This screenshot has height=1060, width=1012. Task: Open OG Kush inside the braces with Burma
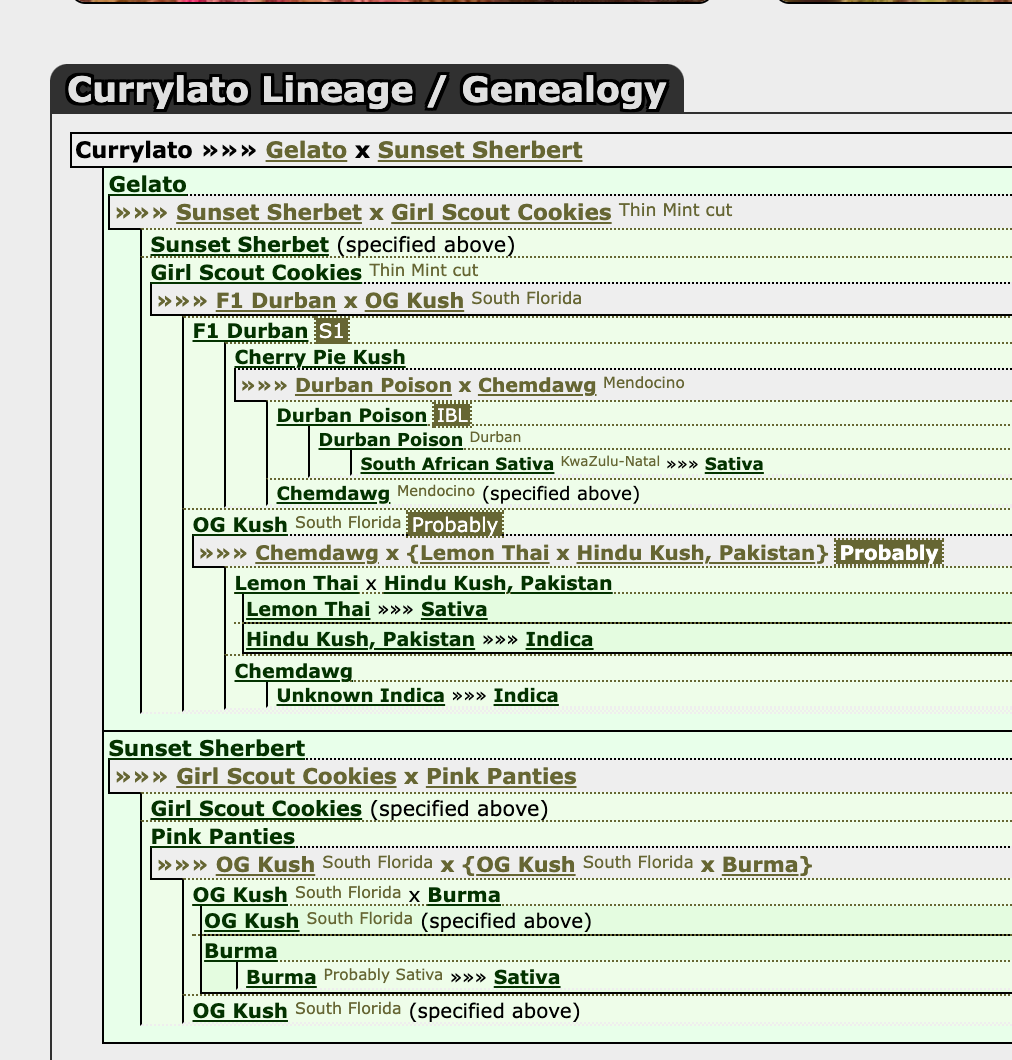click(x=525, y=865)
